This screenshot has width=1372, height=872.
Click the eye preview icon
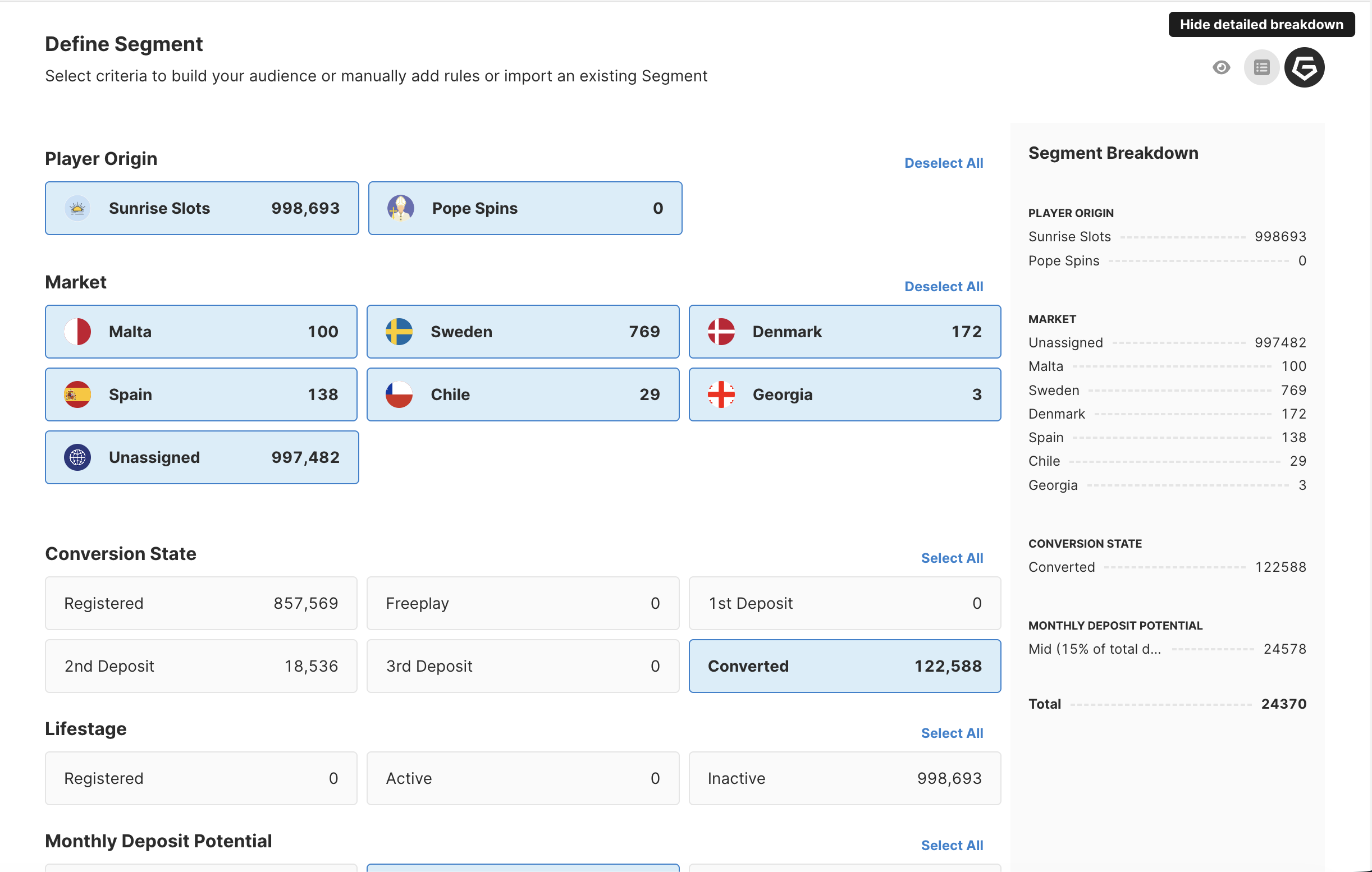[1221, 68]
